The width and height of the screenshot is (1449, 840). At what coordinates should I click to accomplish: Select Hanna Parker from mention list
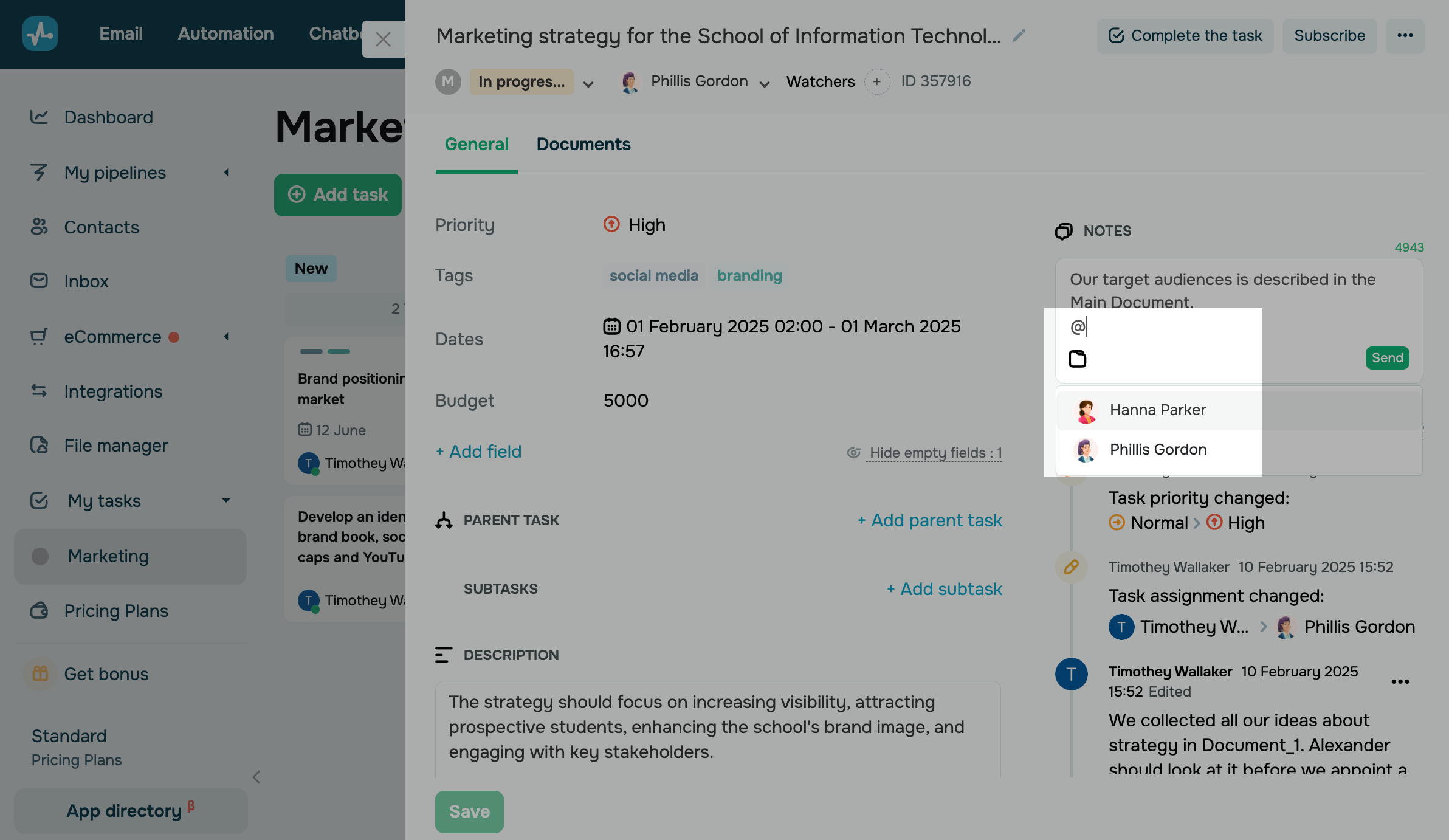pyautogui.click(x=1157, y=410)
